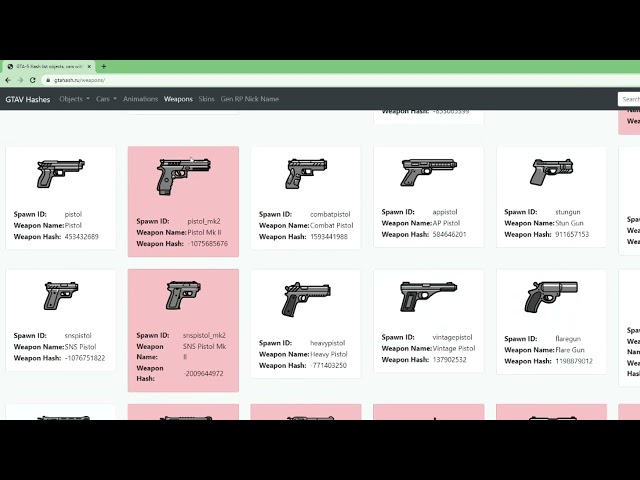Select Stun Gun hash 911657153
Viewport: 640px width, 480px height.
click(572, 235)
